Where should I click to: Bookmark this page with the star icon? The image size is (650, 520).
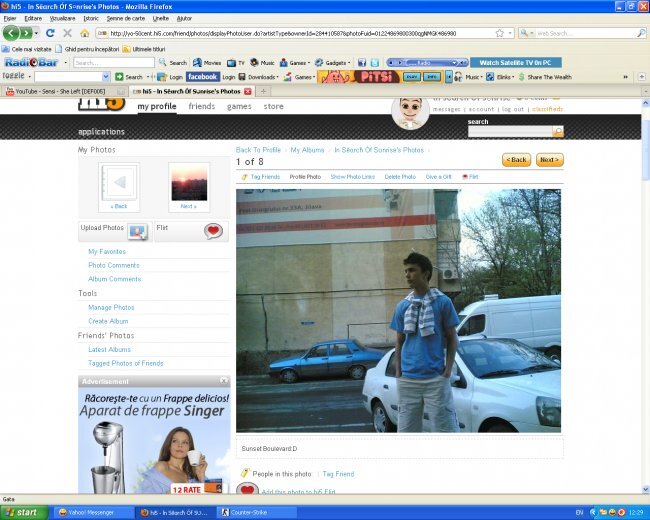[500, 33]
